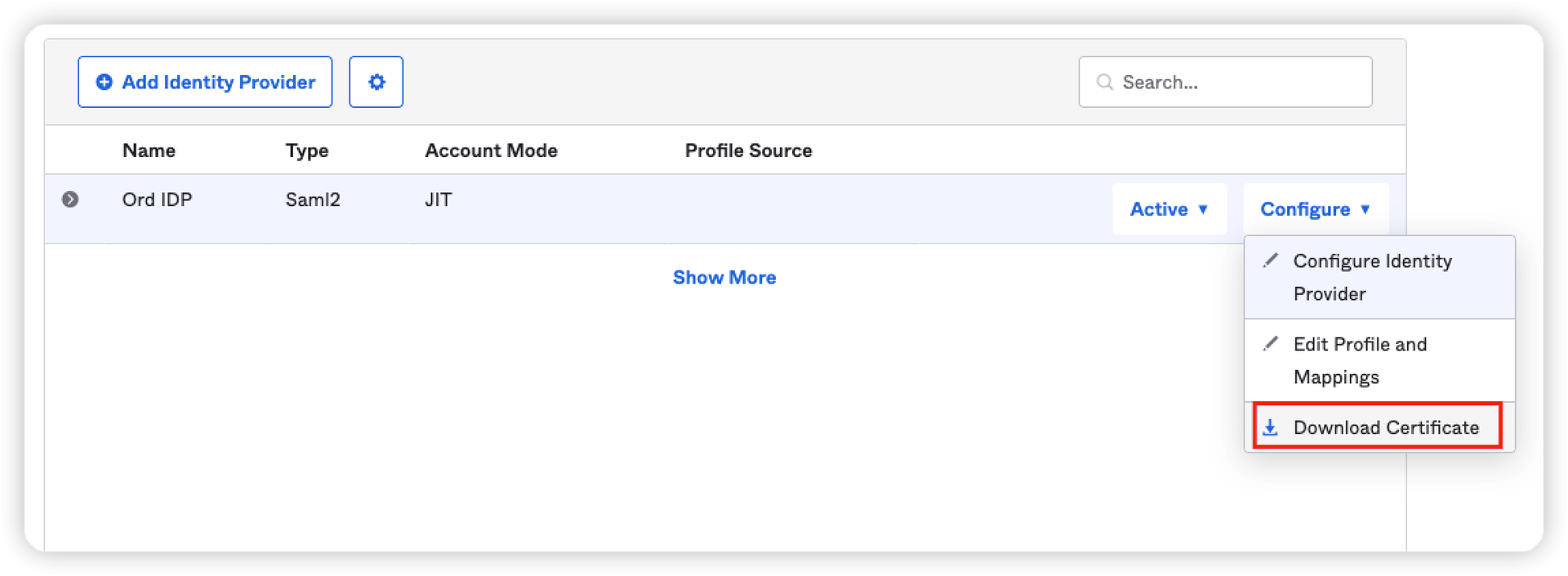Open settings with the gear icon
The height and width of the screenshot is (576, 1568).
(x=376, y=82)
